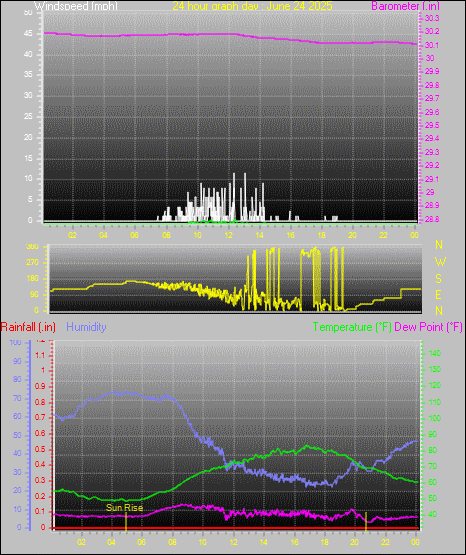Click the Rainfall (.in) legend label

28,327
